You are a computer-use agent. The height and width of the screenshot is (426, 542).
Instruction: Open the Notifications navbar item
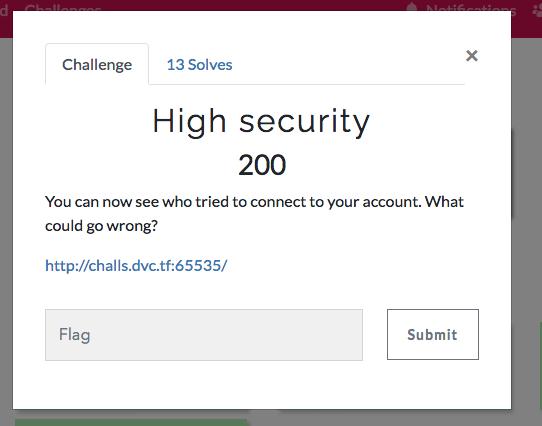tap(461, 8)
